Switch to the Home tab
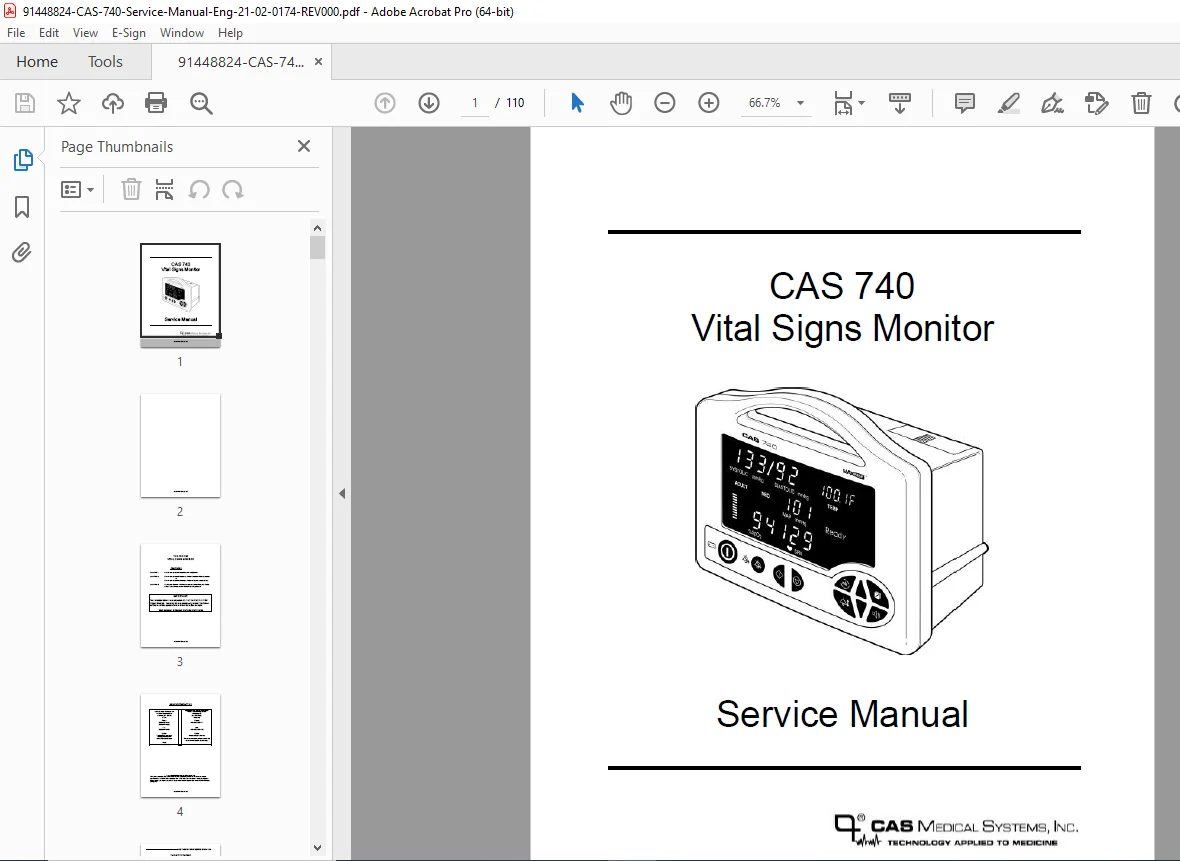1180x861 pixels. pos(37,62)
